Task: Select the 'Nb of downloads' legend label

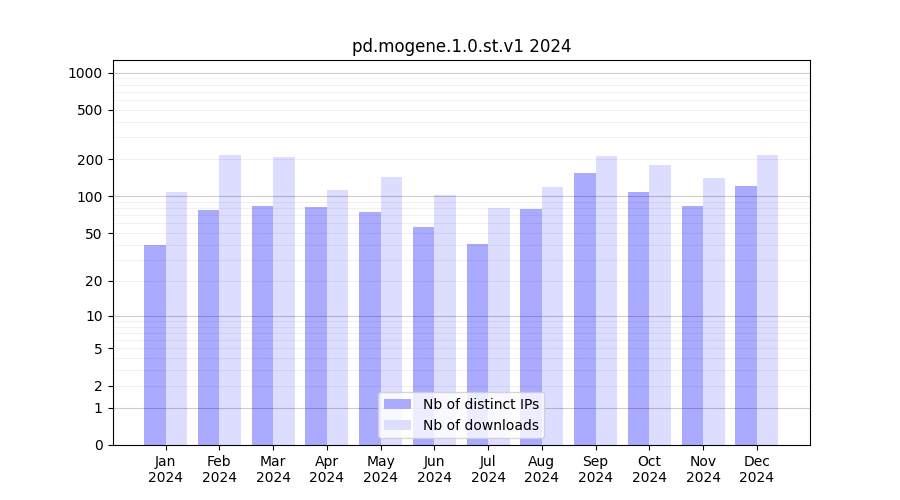Action: pos(480,425)
